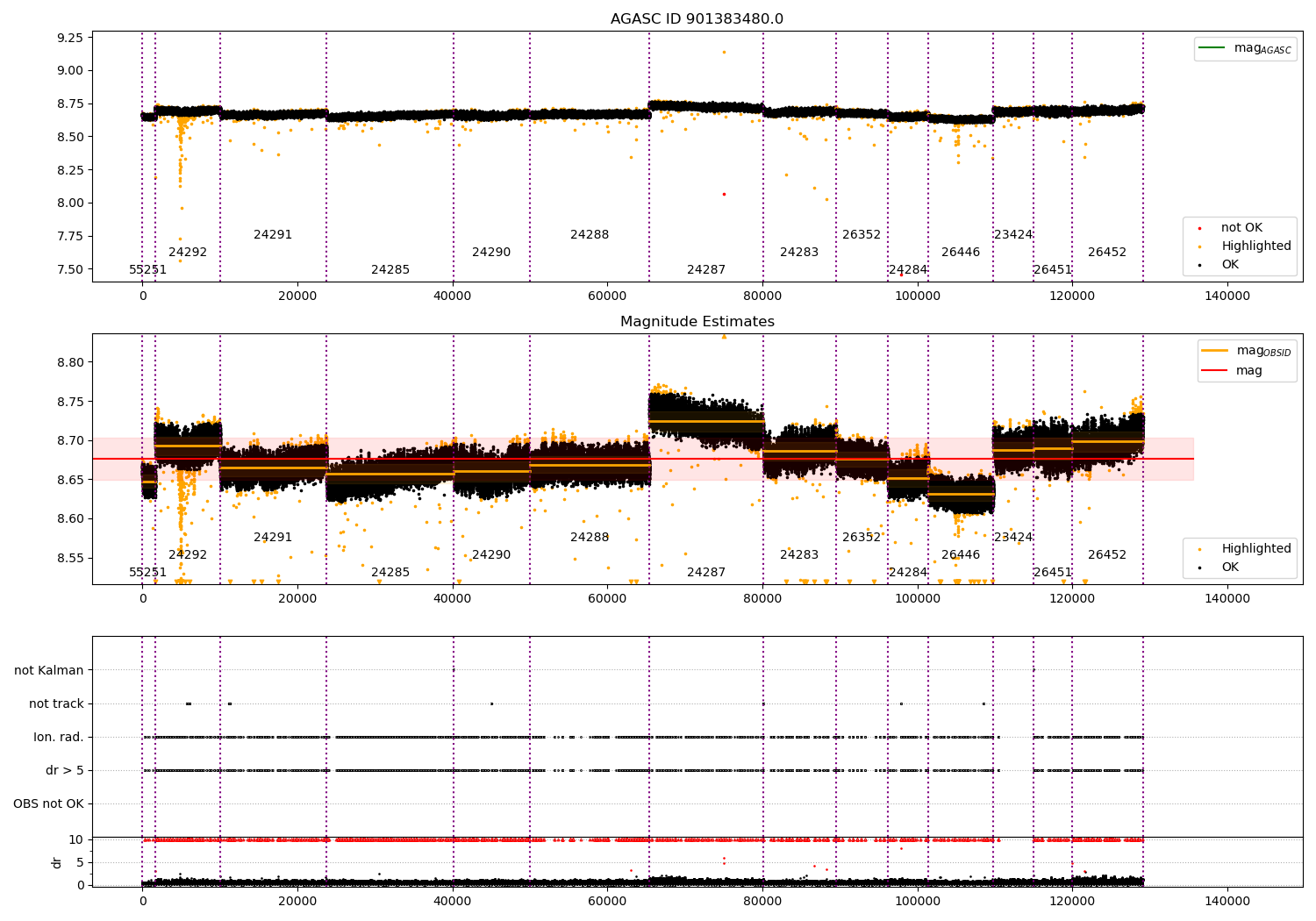
Task: Click the 8.70 y-axis tick in middle plot
Action: [x=69, y=440]
